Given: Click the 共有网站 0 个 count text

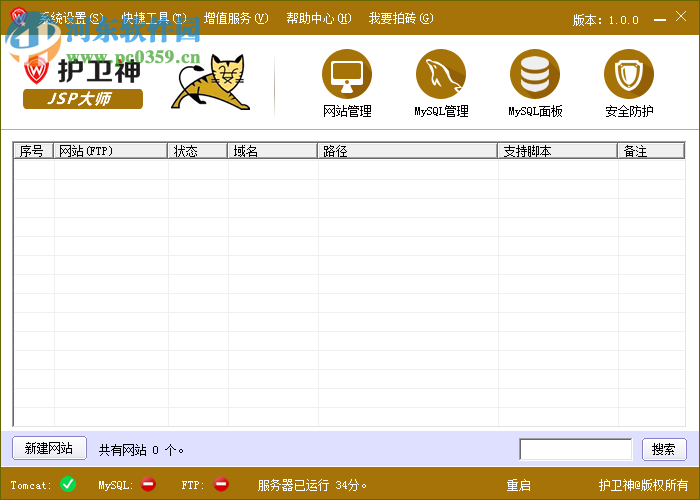Looking at the screenshot, I should (141, 450).
